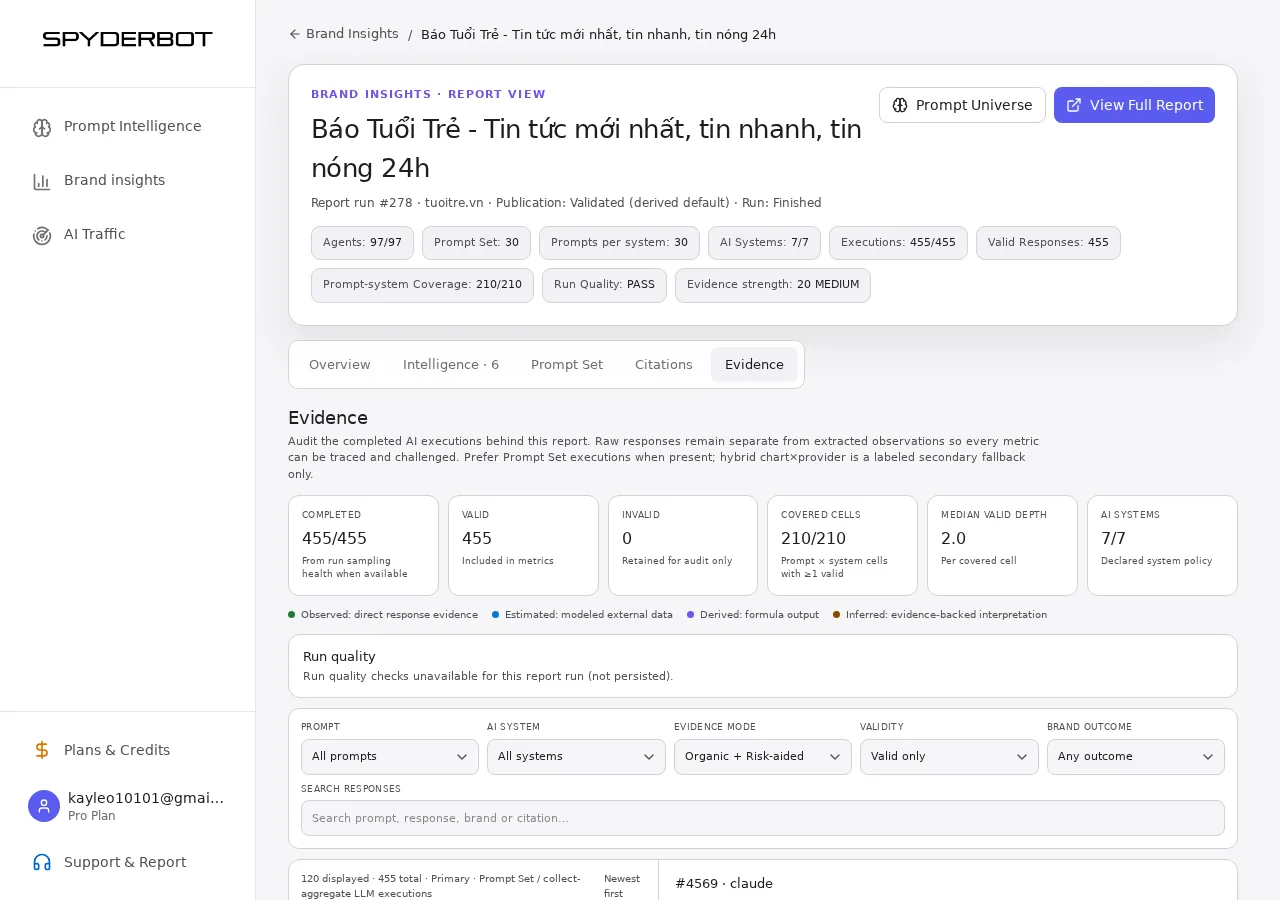Click the Prompt Intelligence brain icon
Screen dimensions: 1280x900
click(x=42, y=127)
